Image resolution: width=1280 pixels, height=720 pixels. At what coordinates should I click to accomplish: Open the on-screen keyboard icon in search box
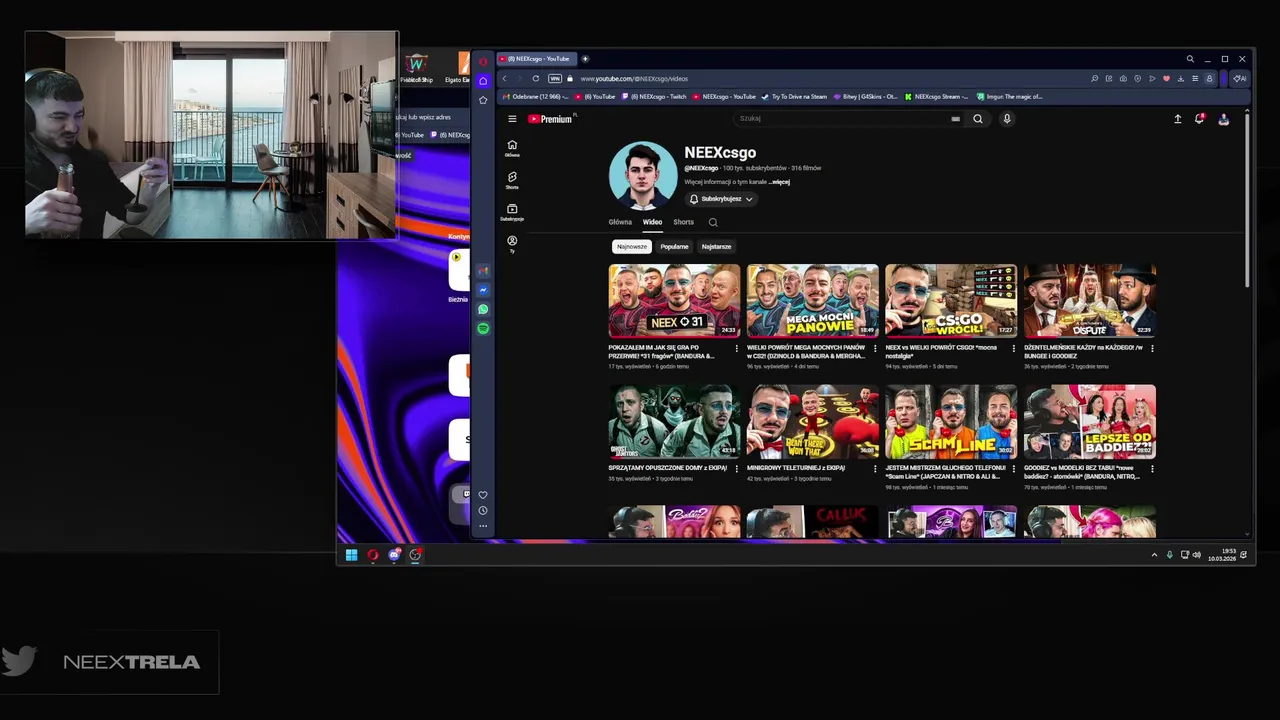tap(955, 119)
